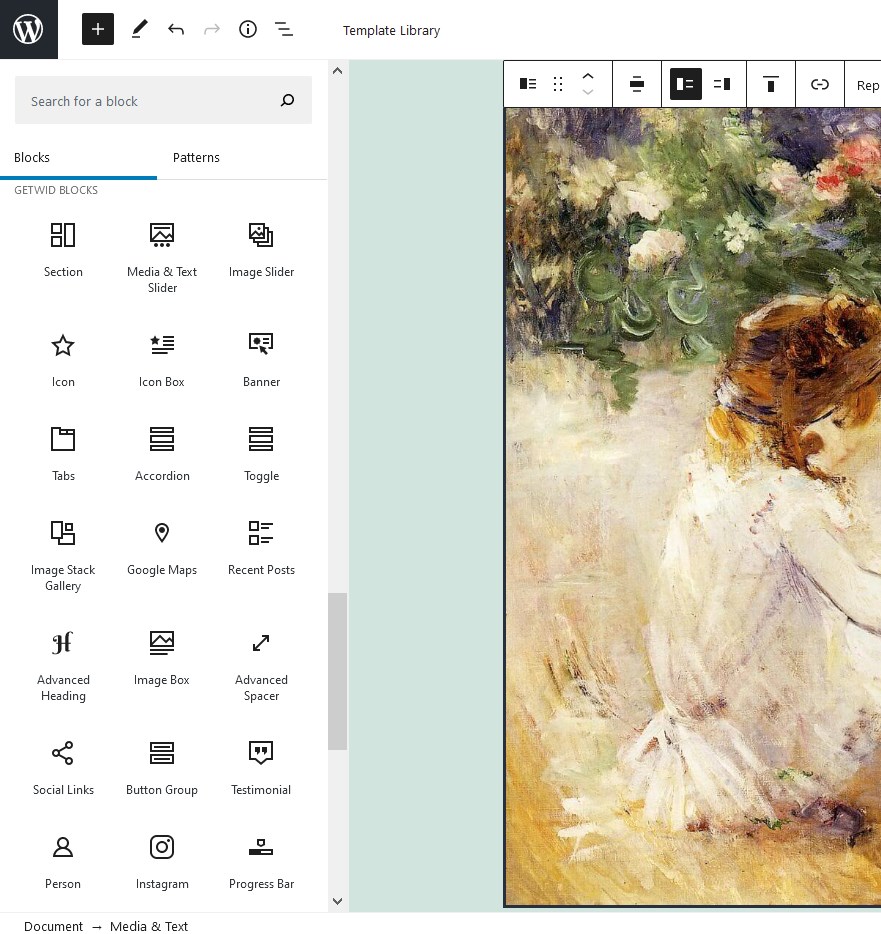Show document details info
This screenshot has height=934, width=881.
tap(248, 29)
